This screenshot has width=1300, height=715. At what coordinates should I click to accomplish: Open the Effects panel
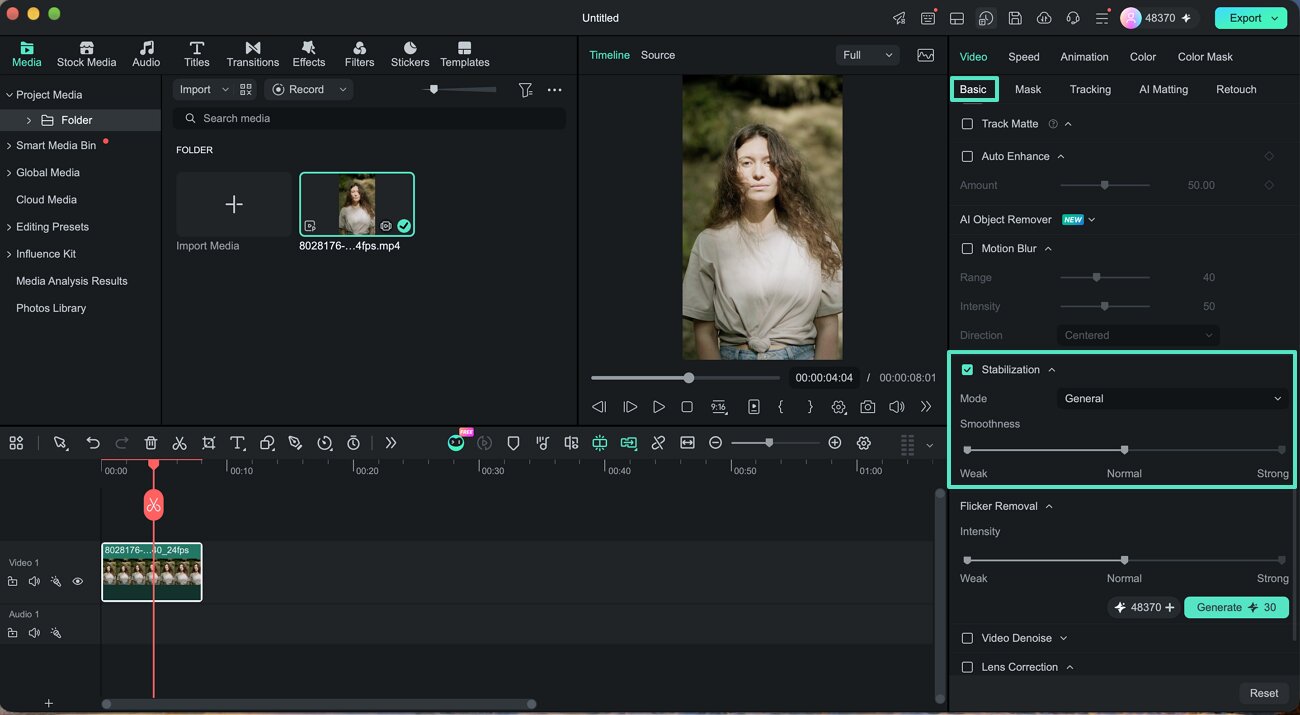(309, 55)
